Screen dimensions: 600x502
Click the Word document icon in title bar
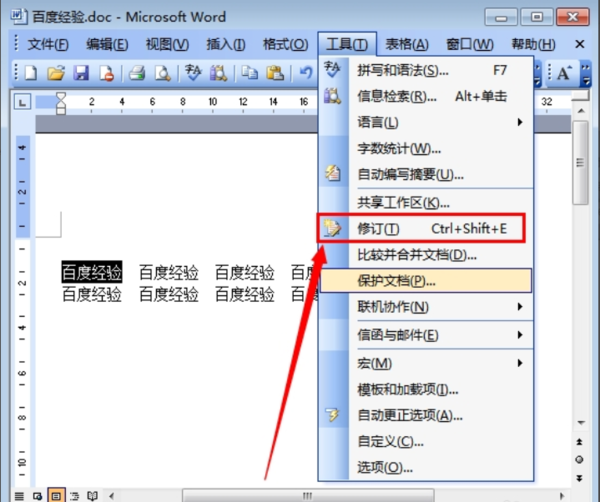pyautogui.click(x=18, y=16)
